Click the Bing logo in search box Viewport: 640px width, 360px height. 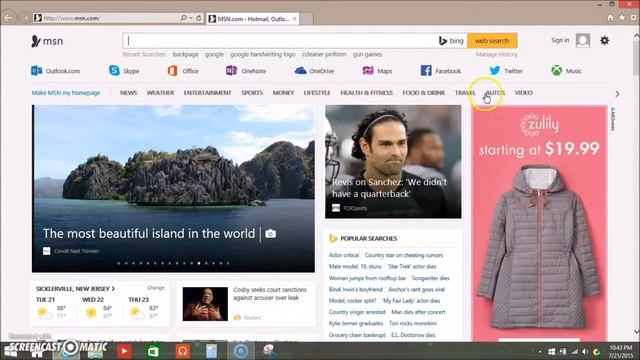pos(451,41)
